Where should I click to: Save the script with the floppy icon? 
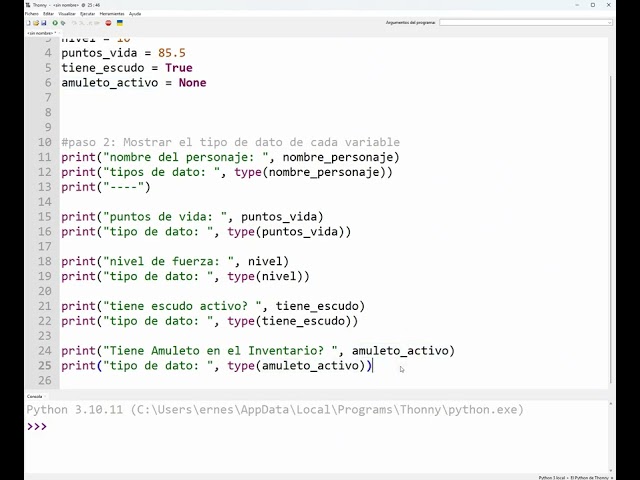click(x=43, y=23)
